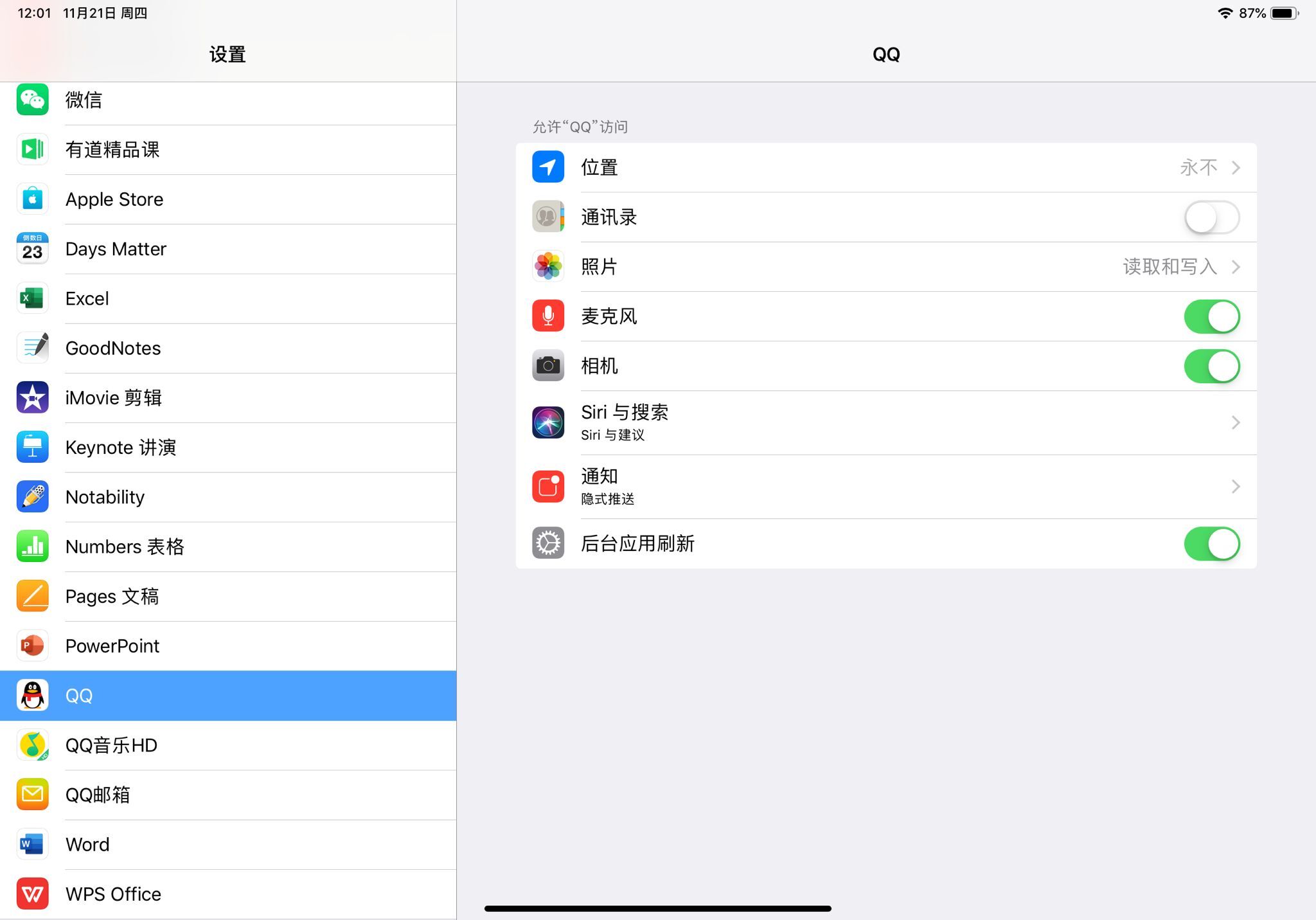Turn off the Microphone toggle
1316x920 pixels.
tap(1211, 316)
